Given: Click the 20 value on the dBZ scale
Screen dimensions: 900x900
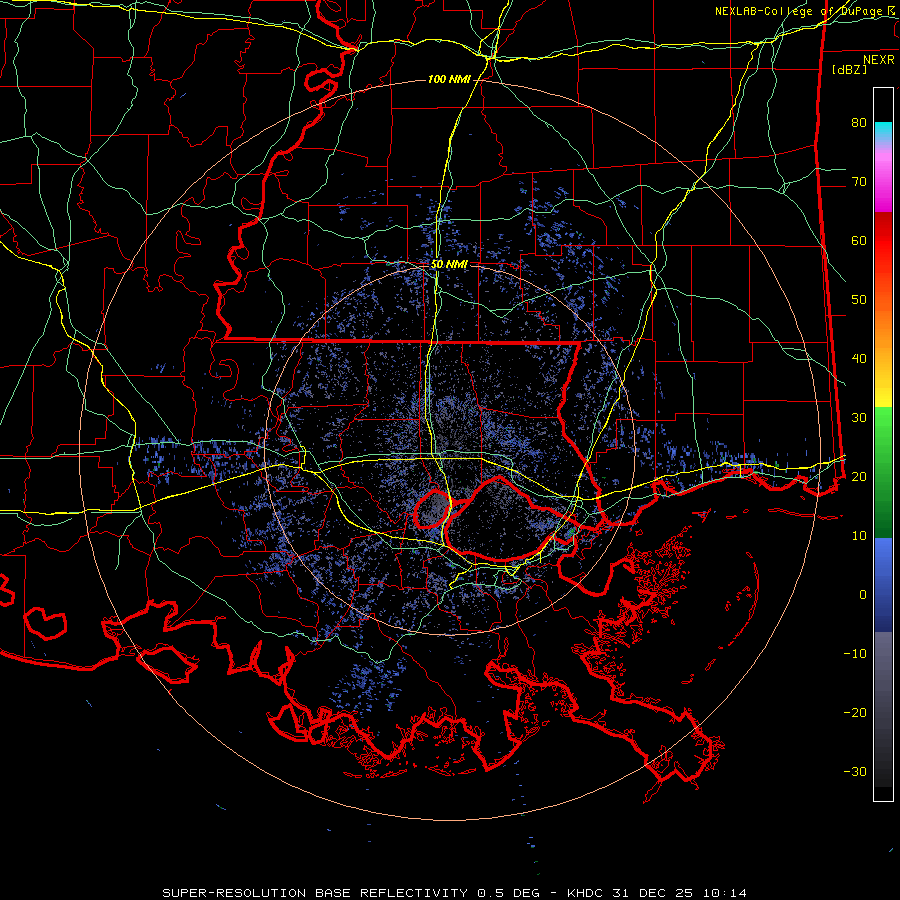Looking at the screenshot, I should coord(859,476).
